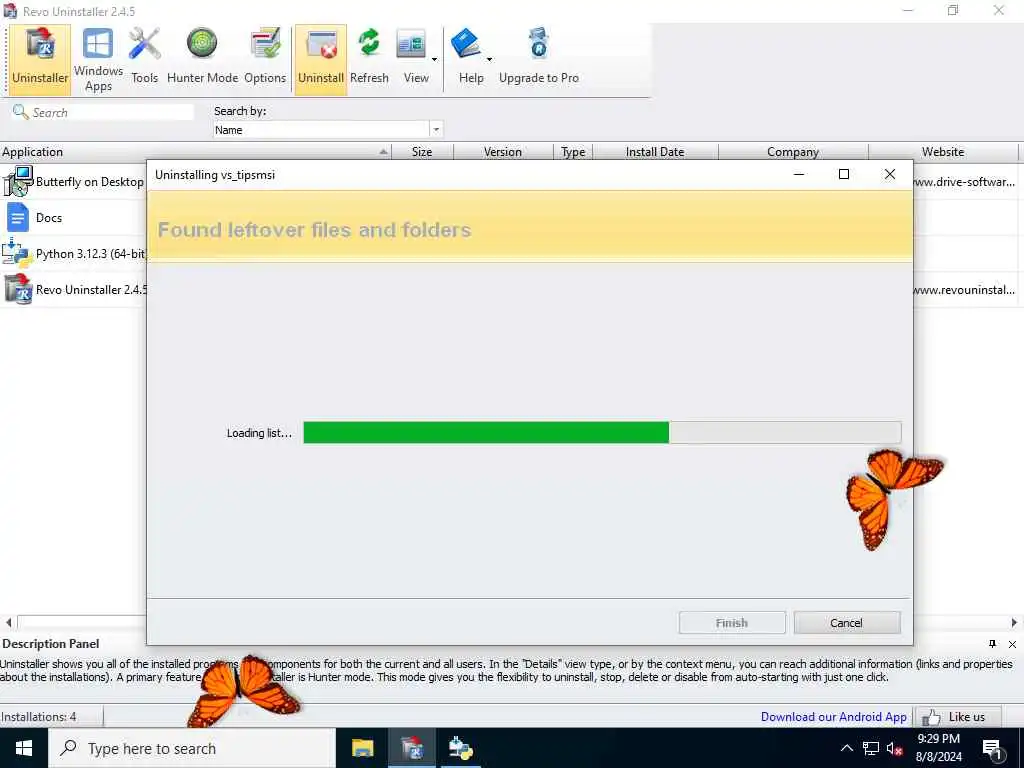Expand the Help dropdown arrow
The height and width of the screenshot is (768, 1024).
[489, 59]
